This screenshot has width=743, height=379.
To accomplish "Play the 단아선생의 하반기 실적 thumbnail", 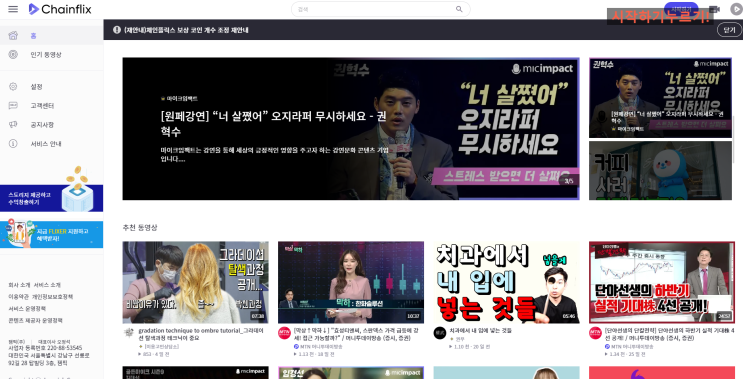I will 662,282.
